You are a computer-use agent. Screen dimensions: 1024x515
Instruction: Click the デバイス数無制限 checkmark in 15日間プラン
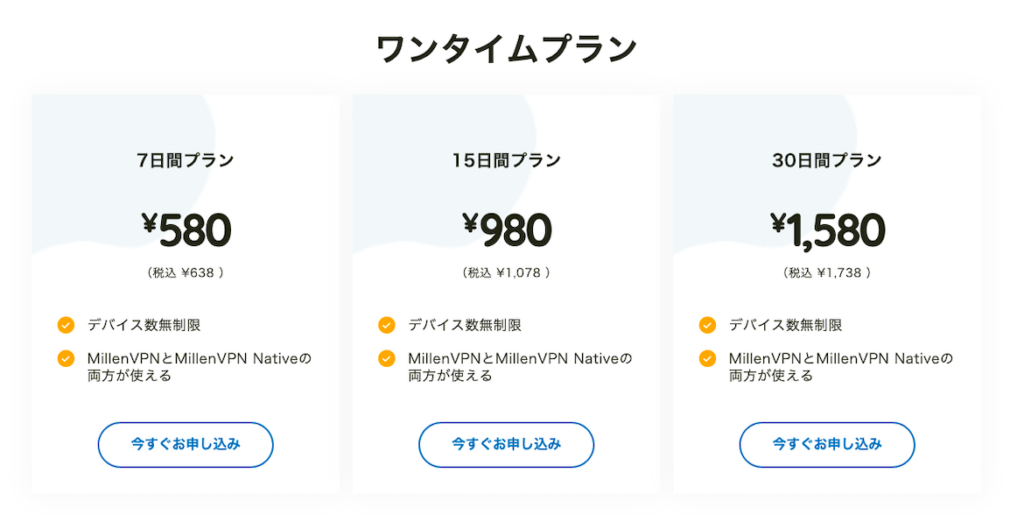pyautogui.click(x=386, y=325)
